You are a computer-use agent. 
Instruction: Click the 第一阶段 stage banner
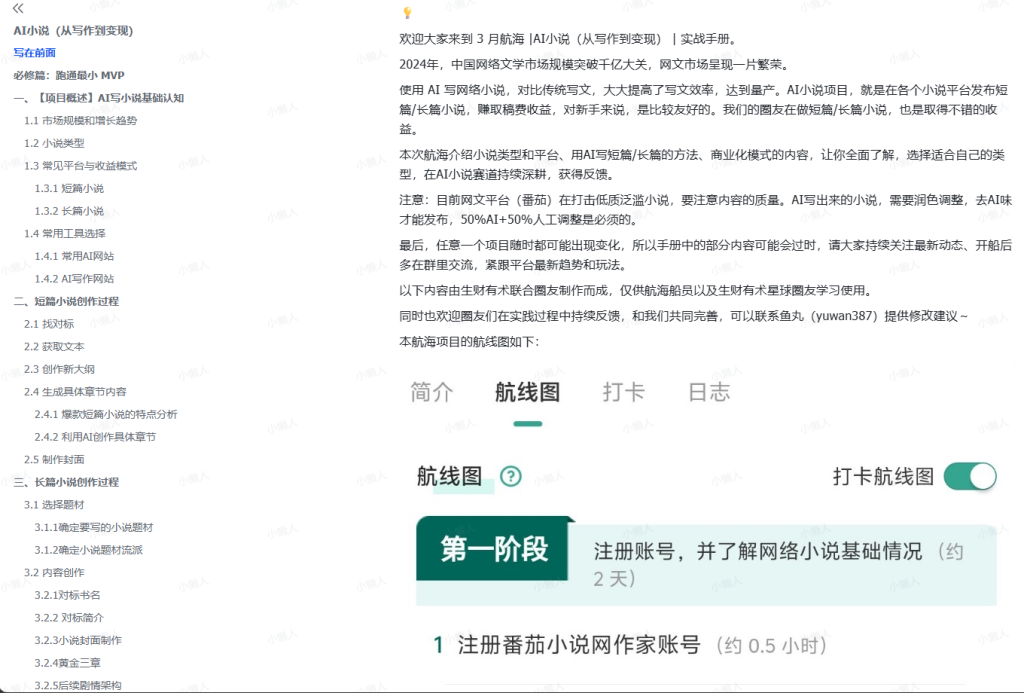494,549
